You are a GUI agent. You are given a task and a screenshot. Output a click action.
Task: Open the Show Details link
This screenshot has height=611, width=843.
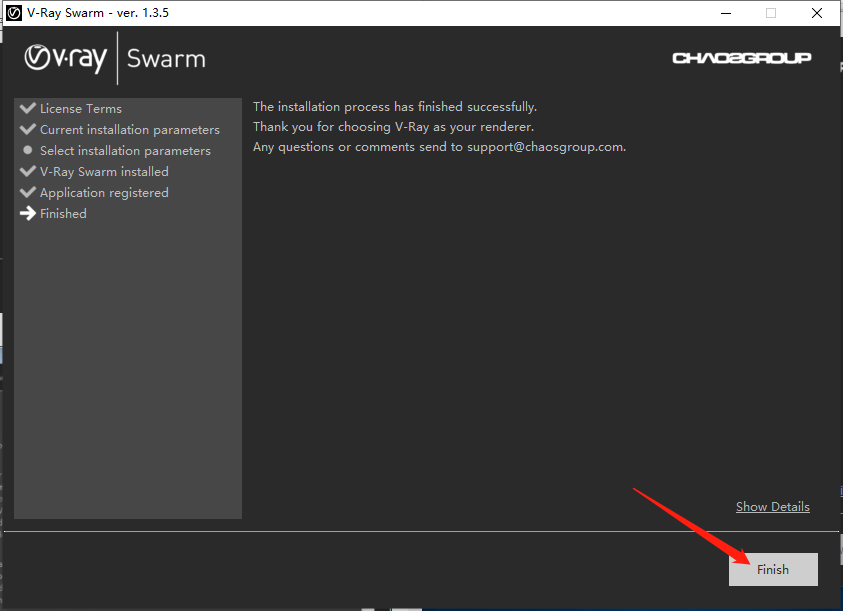click(x=773, y=507)
